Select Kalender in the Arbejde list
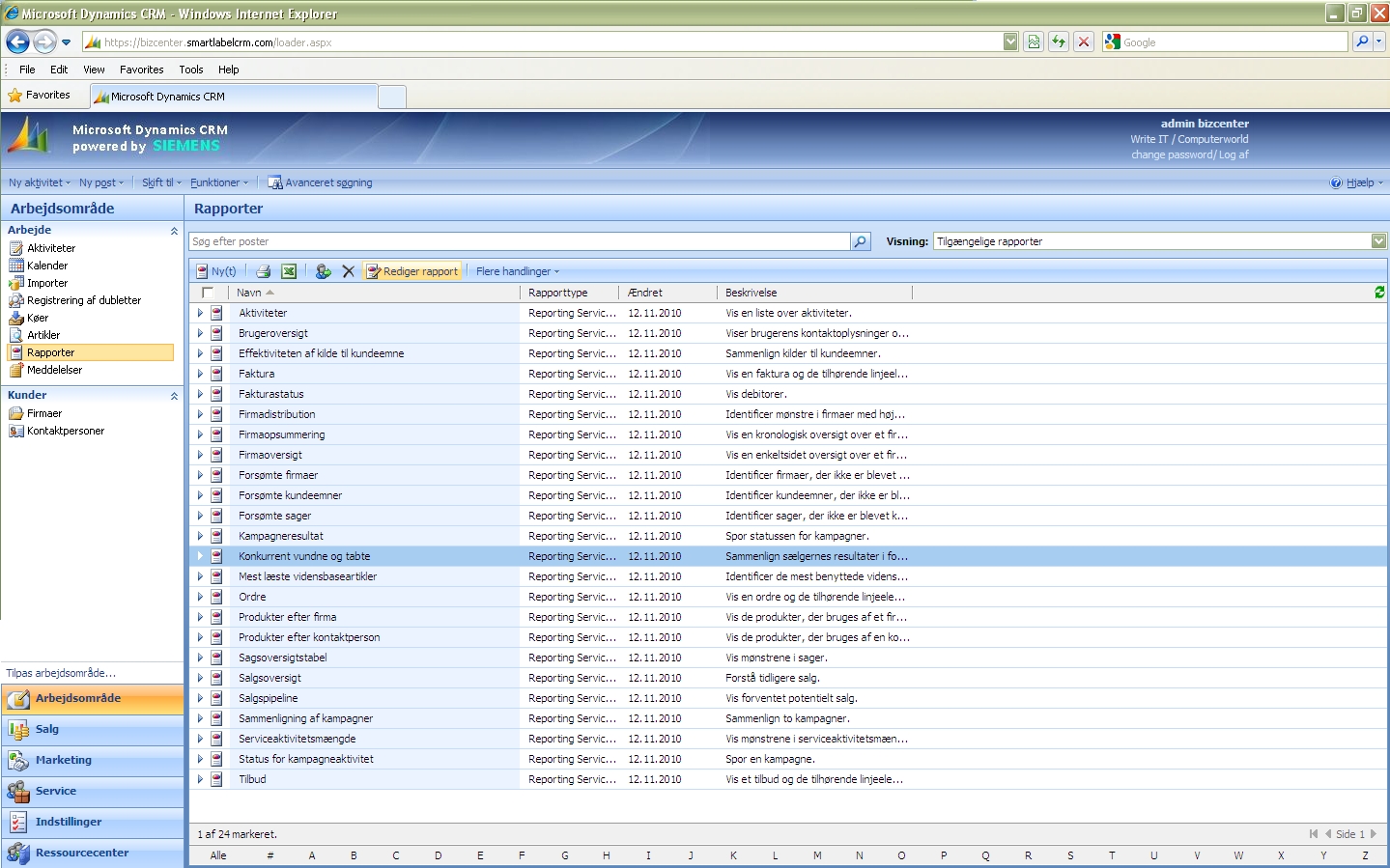 pos(47,266)
